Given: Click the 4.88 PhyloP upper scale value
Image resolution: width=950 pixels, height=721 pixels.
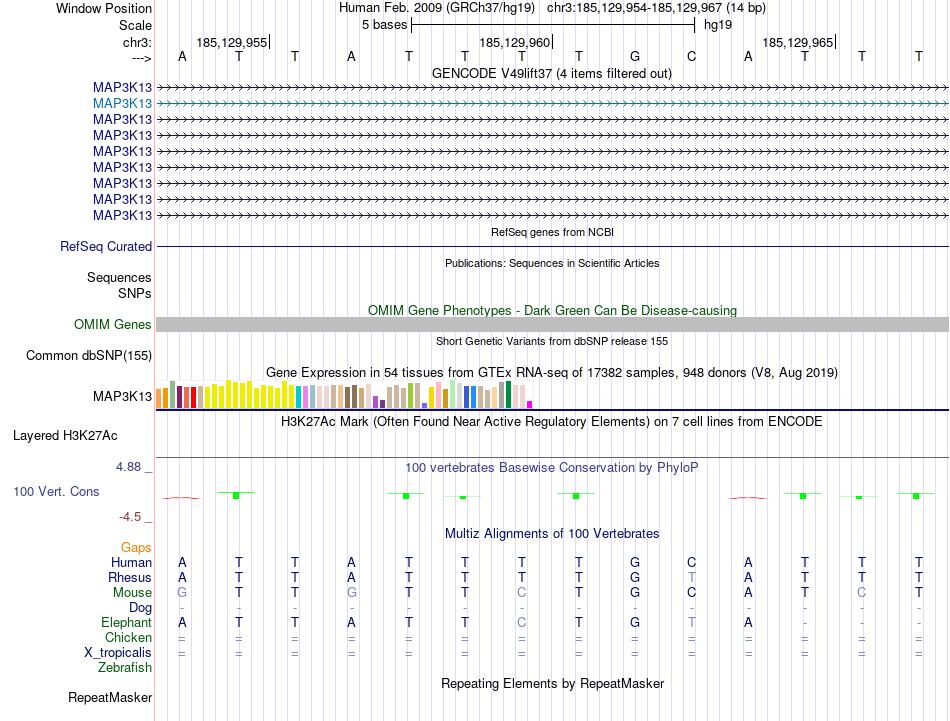Looking at the screenshot, I should coord(128,467).
